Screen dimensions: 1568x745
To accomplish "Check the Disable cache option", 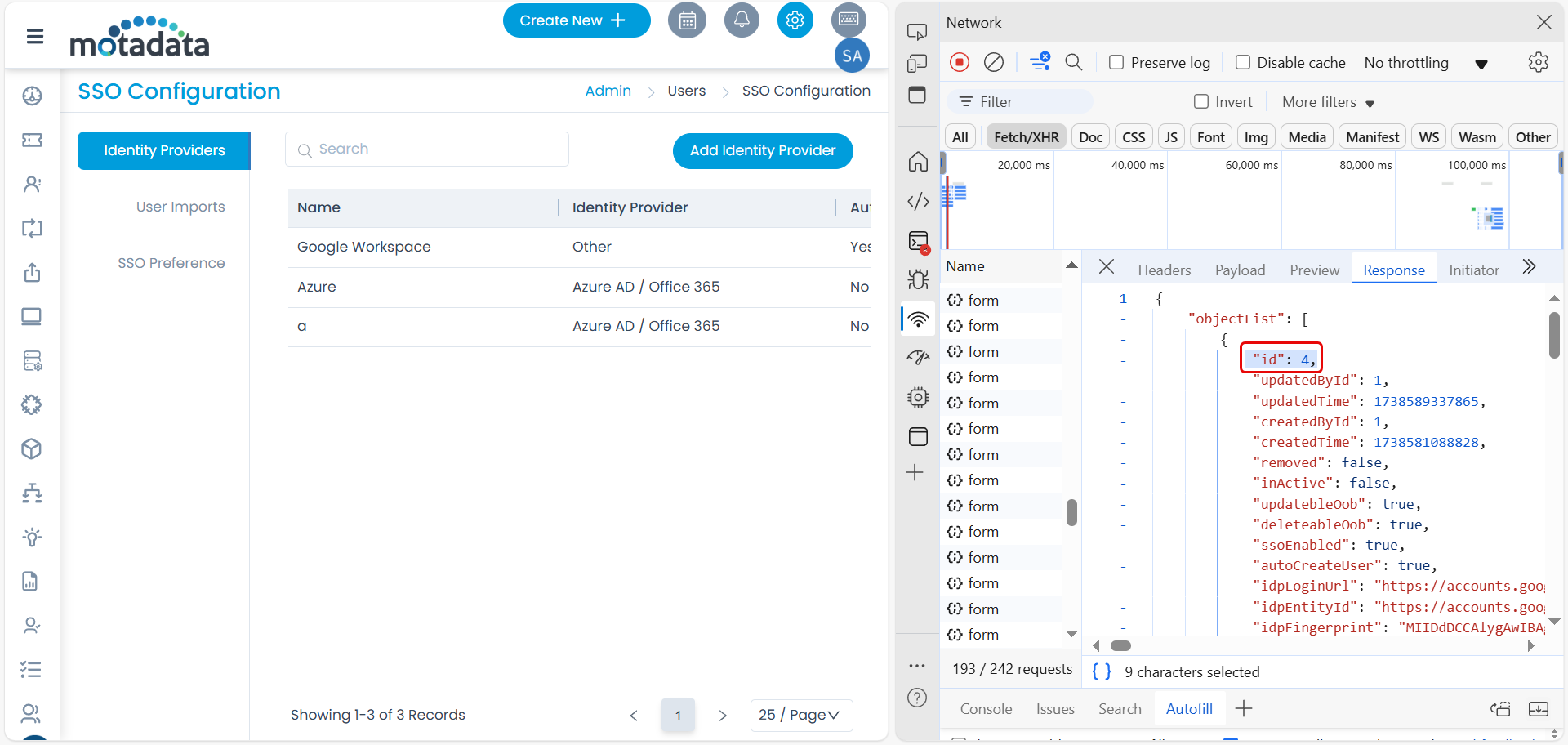I will point(1243,63).
